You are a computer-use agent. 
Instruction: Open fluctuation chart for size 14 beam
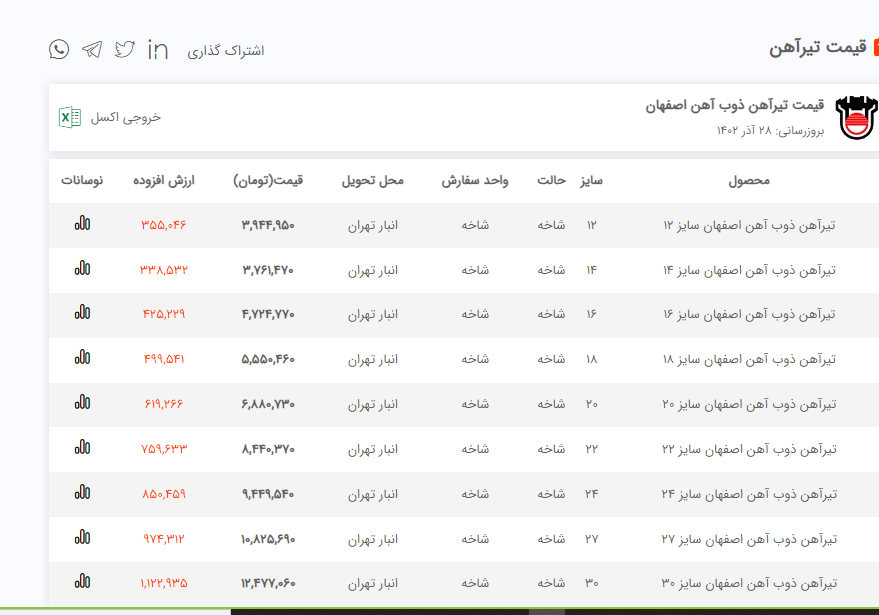pyautogui.click(x=82, y=268)
